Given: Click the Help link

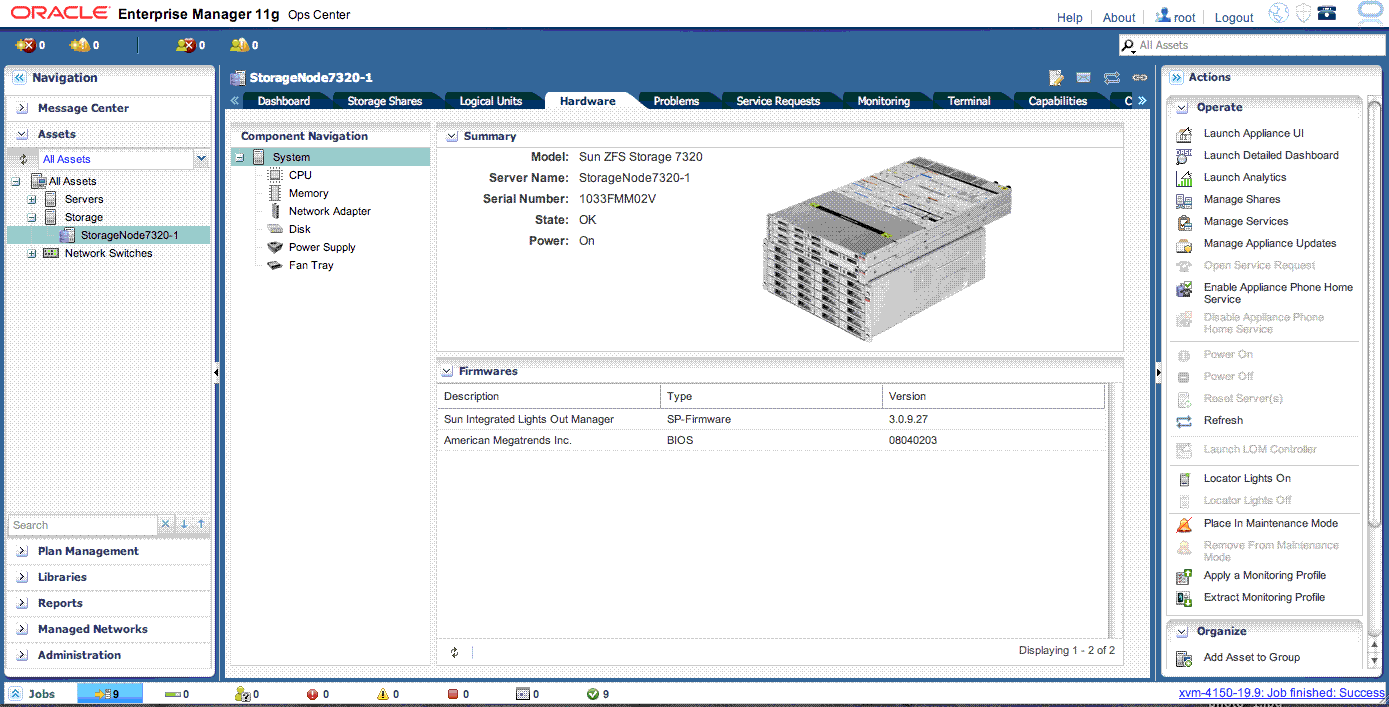Looking at the screenshot, I should [1070, 18].
